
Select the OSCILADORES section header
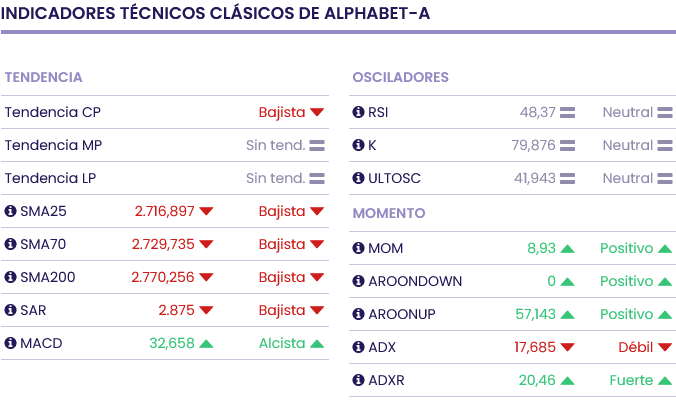(x=400, y=77)
